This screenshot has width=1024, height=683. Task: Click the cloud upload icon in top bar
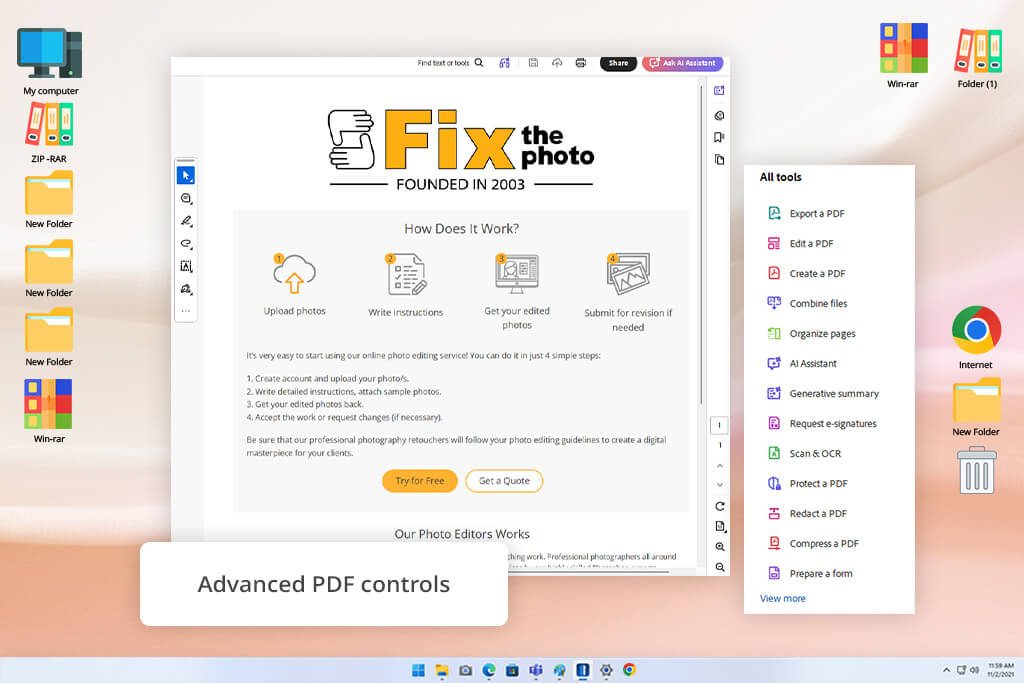click(557, 63)
